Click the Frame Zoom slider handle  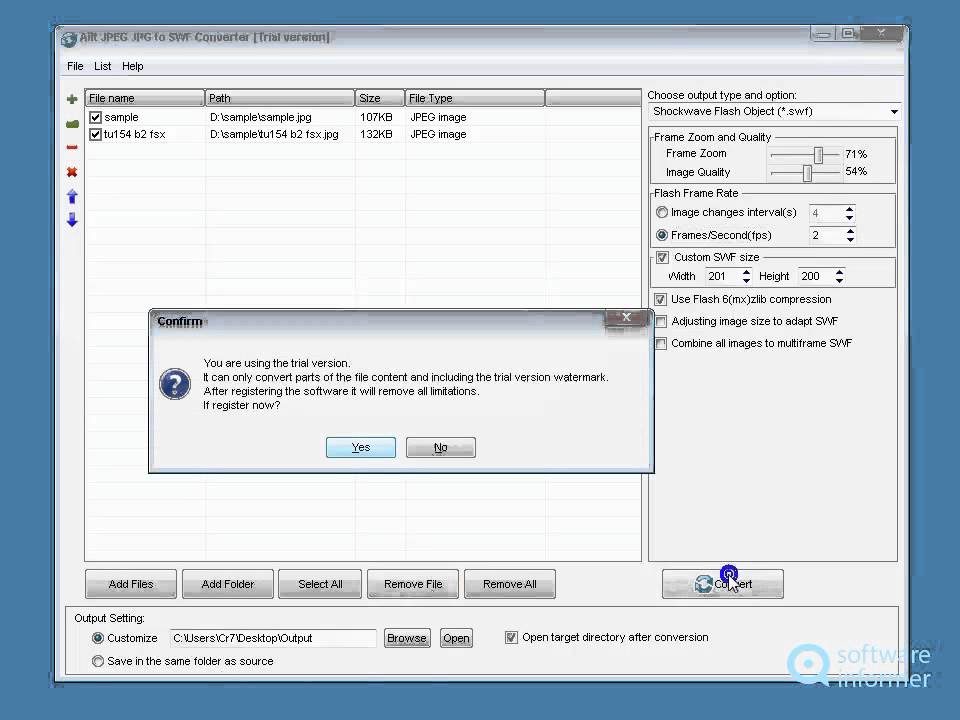[x=818, y=155]
